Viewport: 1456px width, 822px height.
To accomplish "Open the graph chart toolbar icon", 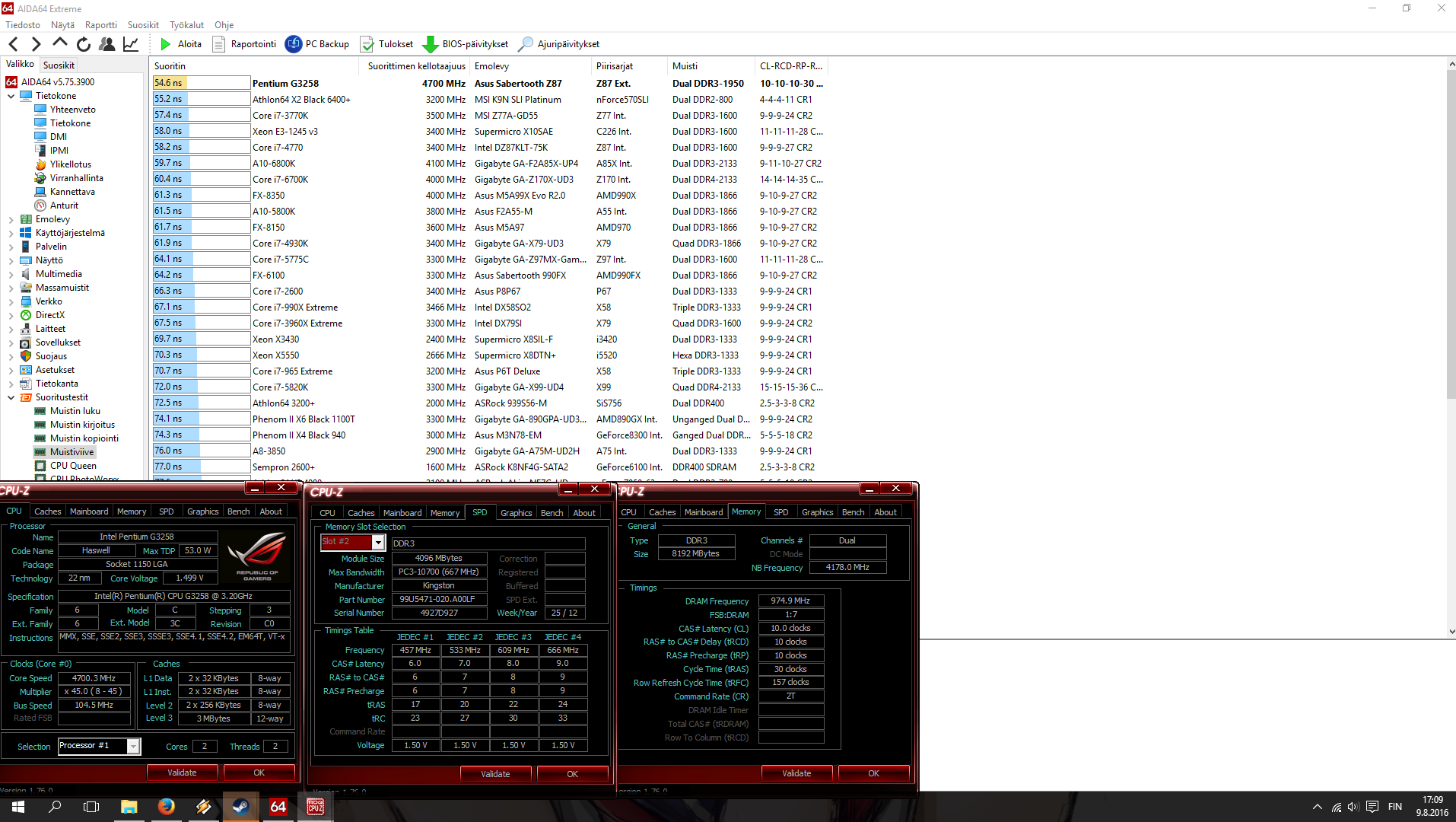I will tap(131, 44).
